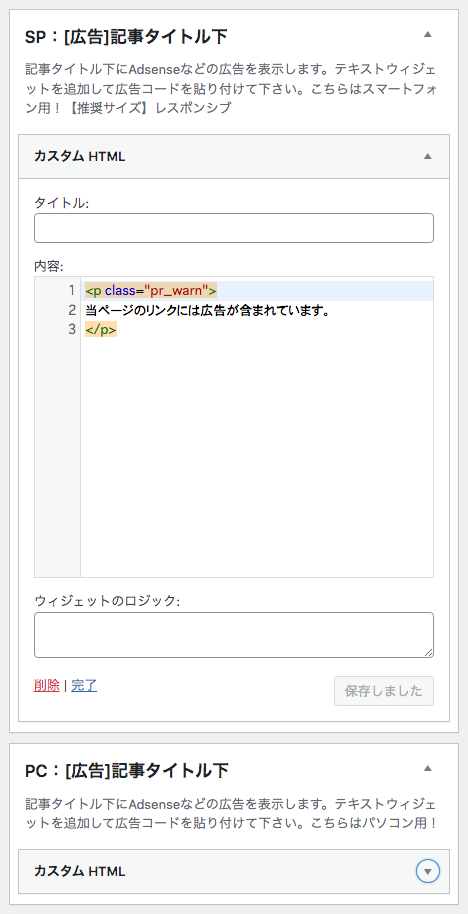Click PC description ending in パソコン用
Image resolution: width=468 pixels, height=914 pixels.
[231, 814]
